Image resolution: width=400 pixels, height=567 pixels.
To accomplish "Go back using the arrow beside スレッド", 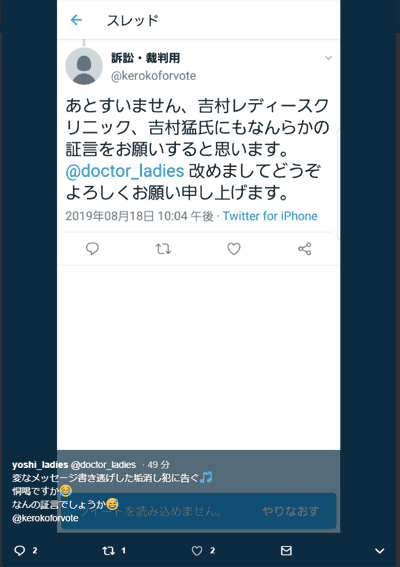I will click(76, 20).
